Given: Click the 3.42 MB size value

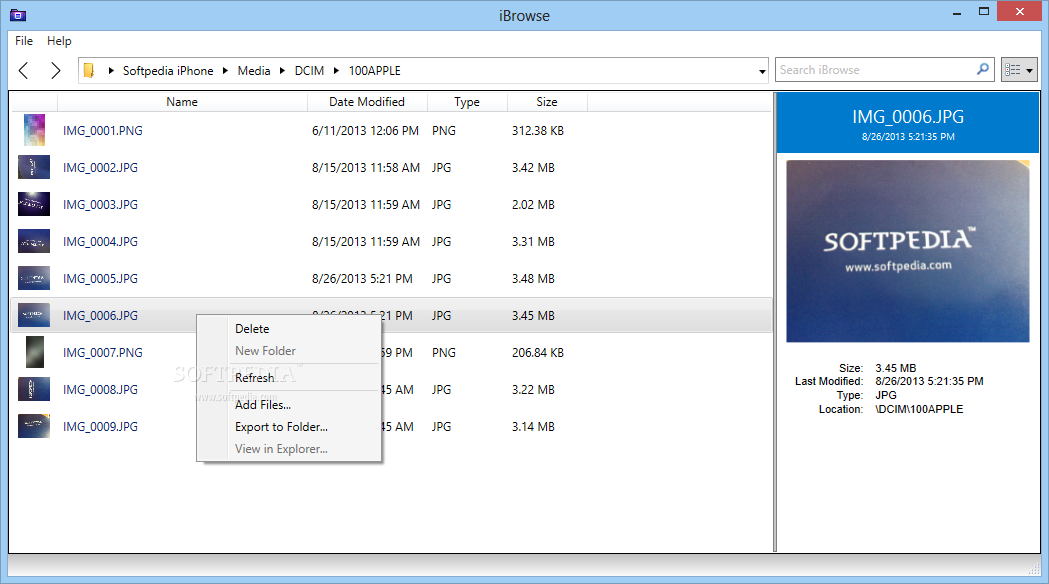Looking at the screenshot, I should pyautogui.click(x=533, y=167).
